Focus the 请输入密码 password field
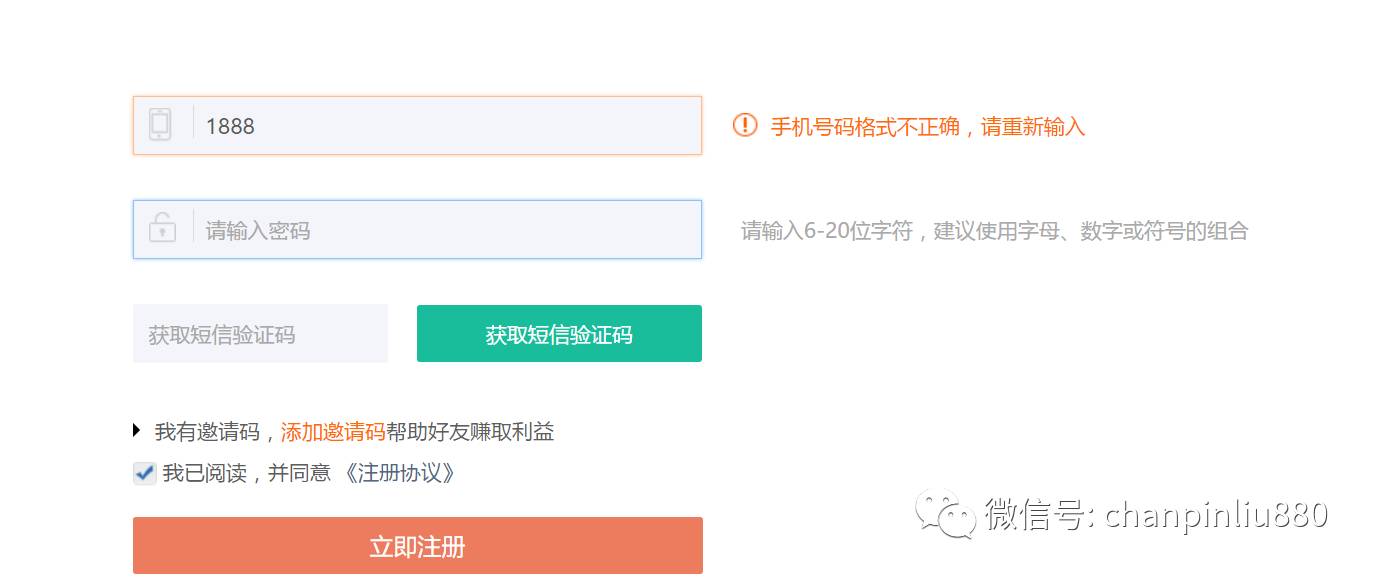 coord(417,229)
